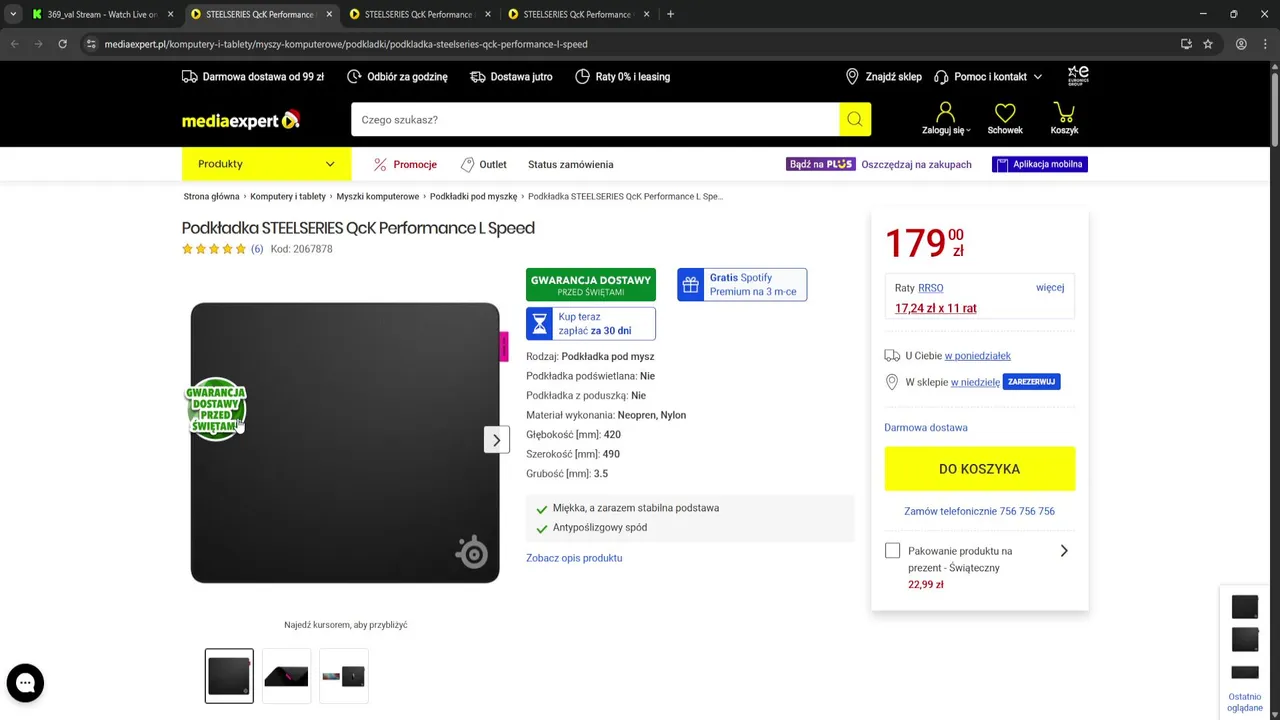Open the Chrome profile icon
This screenshot has width=1280, height=720.
click(x=1241, y=44)
